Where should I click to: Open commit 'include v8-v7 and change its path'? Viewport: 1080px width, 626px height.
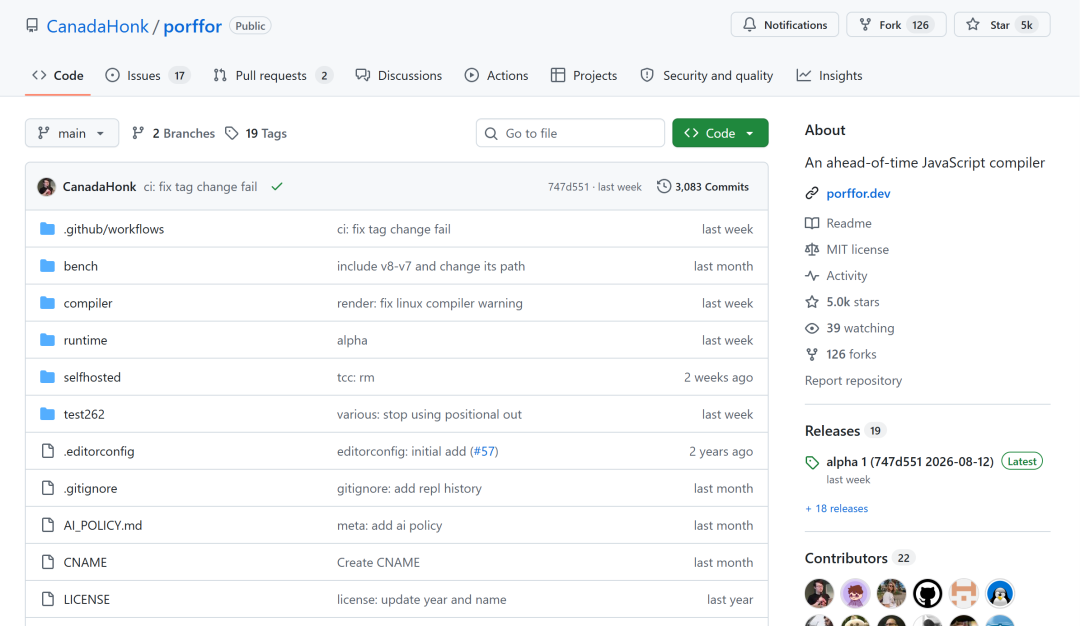(430, 267)
